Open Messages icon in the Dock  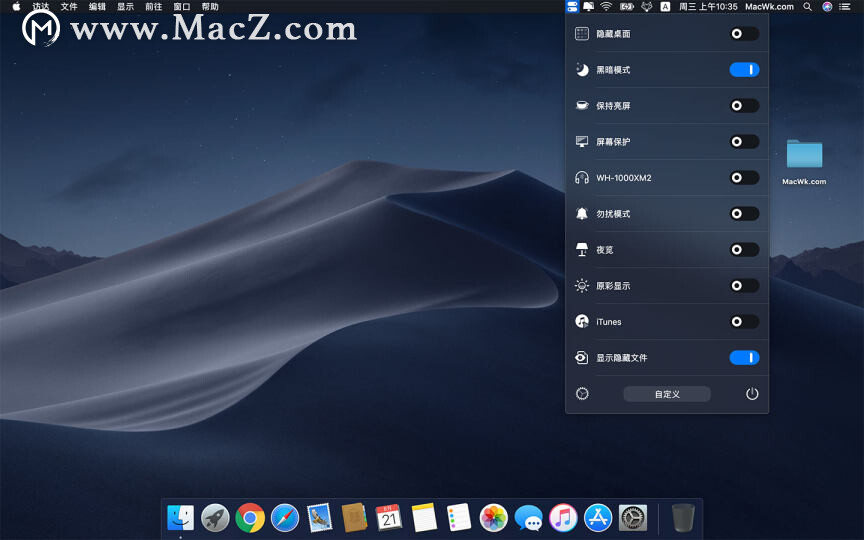(528, 518)
